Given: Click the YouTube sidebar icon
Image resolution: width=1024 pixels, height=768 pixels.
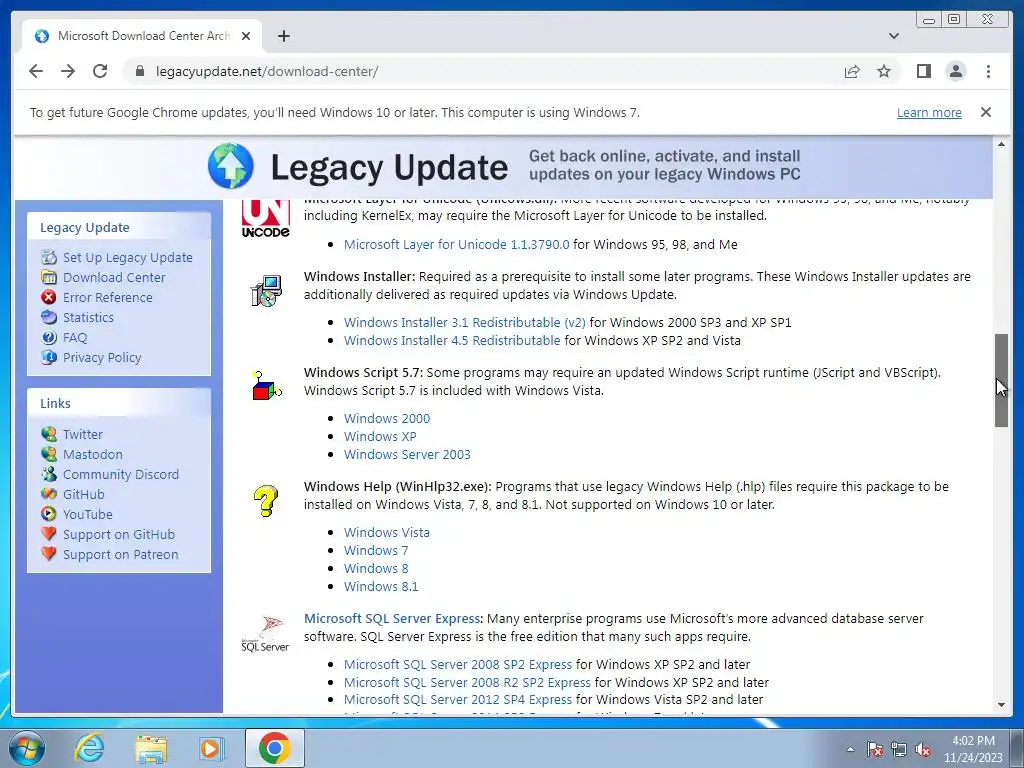Looking at the screenshot, I should click(49, 514).
